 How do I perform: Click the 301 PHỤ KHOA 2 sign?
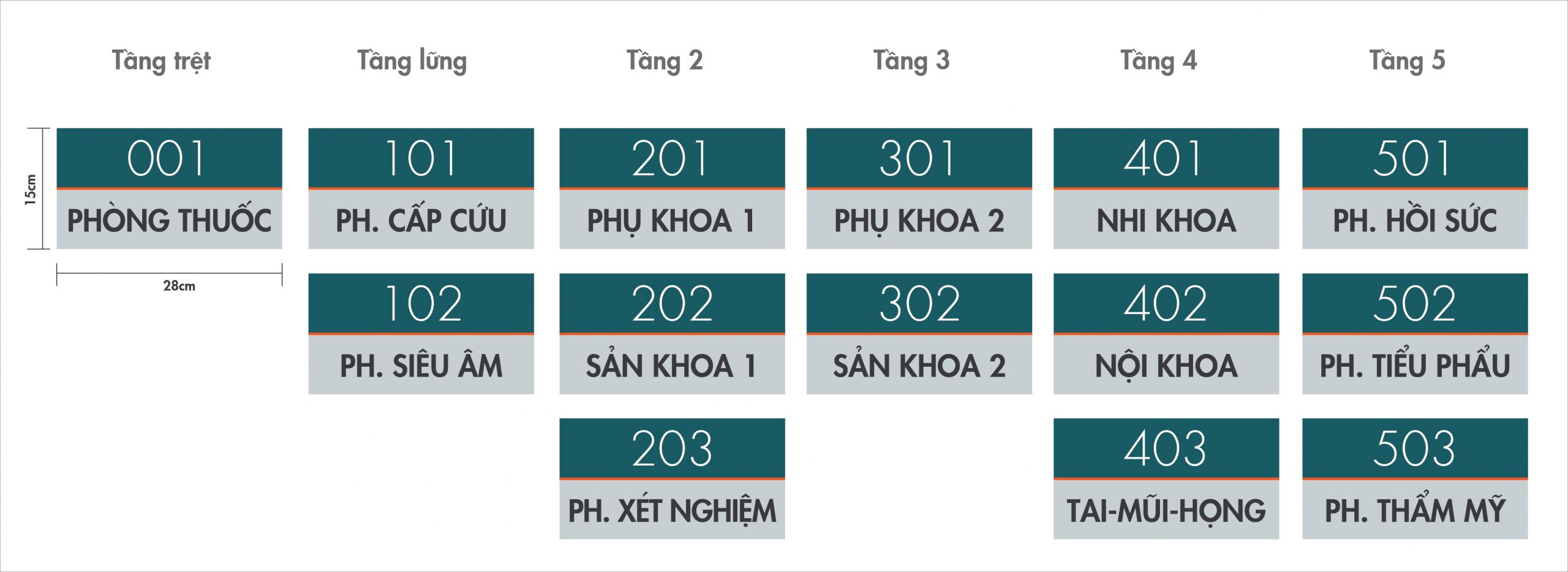[919, 189]
